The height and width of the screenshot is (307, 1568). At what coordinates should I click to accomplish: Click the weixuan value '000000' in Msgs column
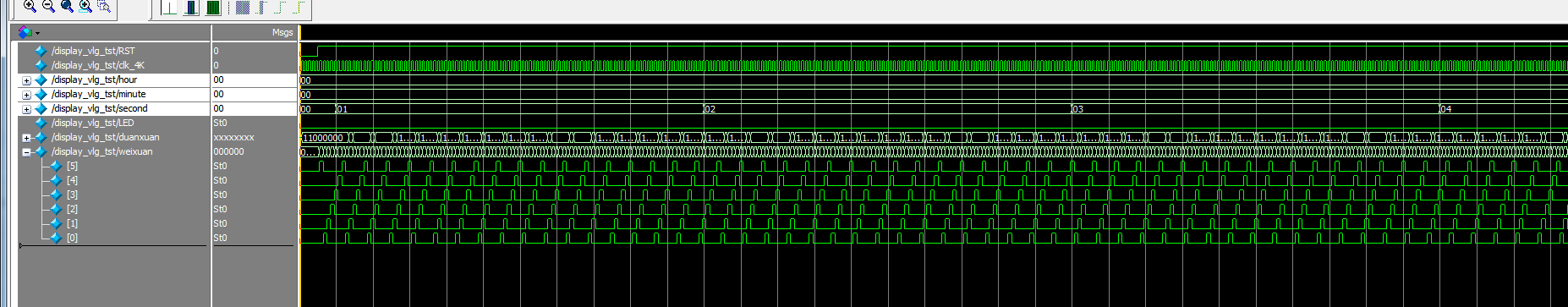(x=228, y=151)
